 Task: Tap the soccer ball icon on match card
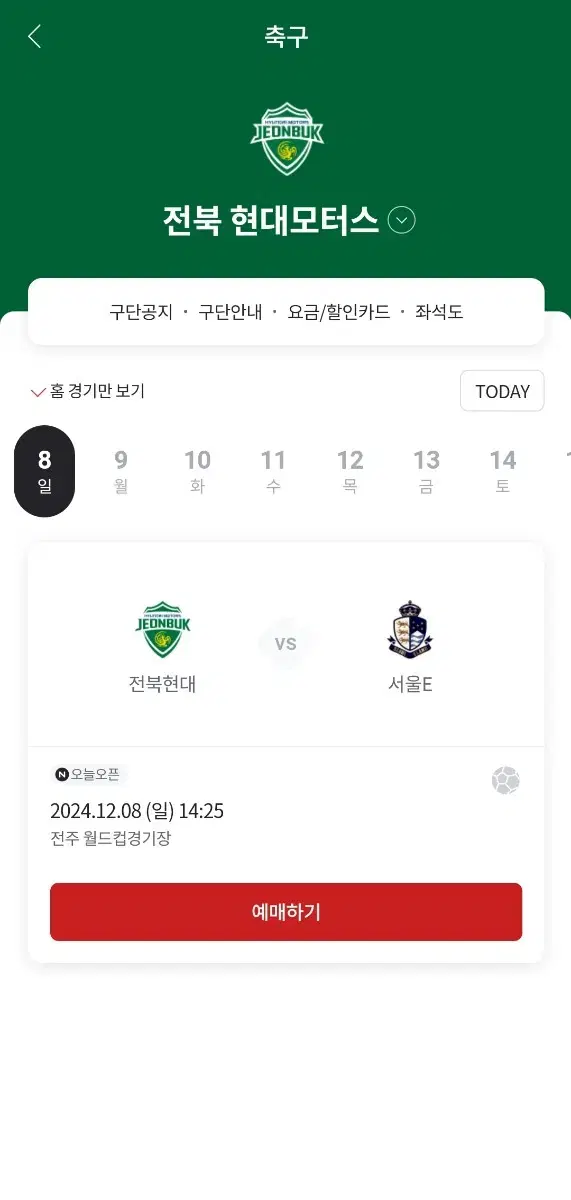505,780
